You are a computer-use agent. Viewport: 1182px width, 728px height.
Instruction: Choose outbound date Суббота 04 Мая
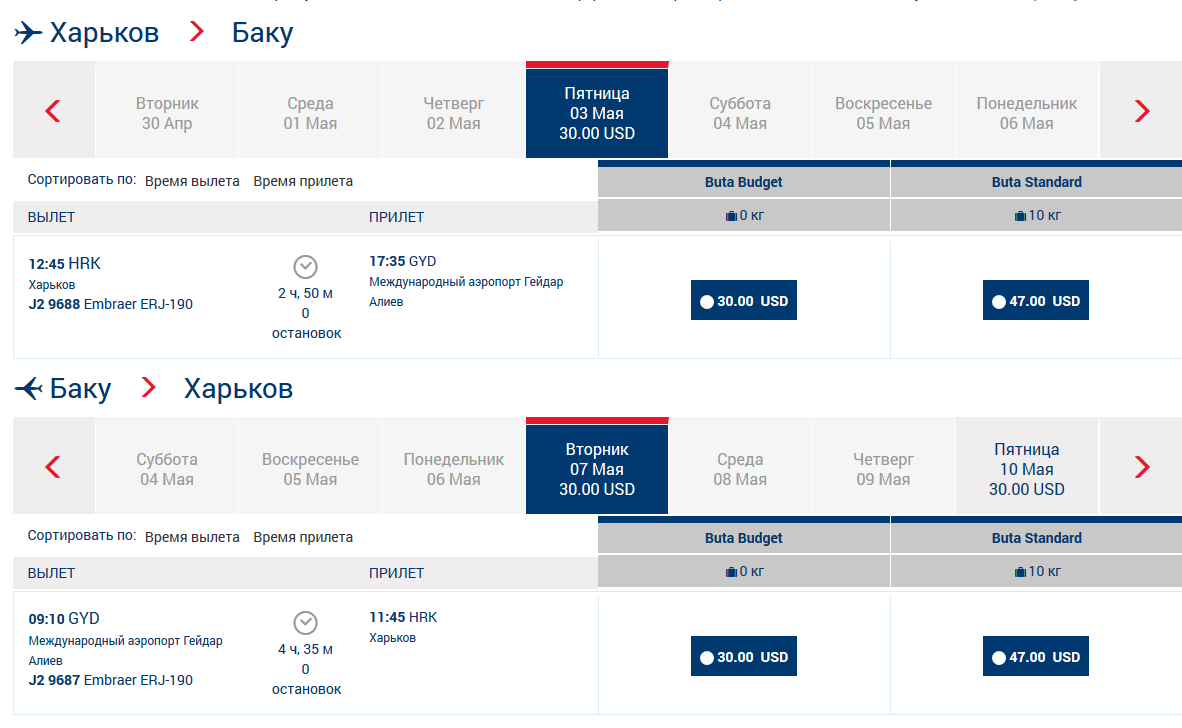pyautogui.click(x=740, y=113)
